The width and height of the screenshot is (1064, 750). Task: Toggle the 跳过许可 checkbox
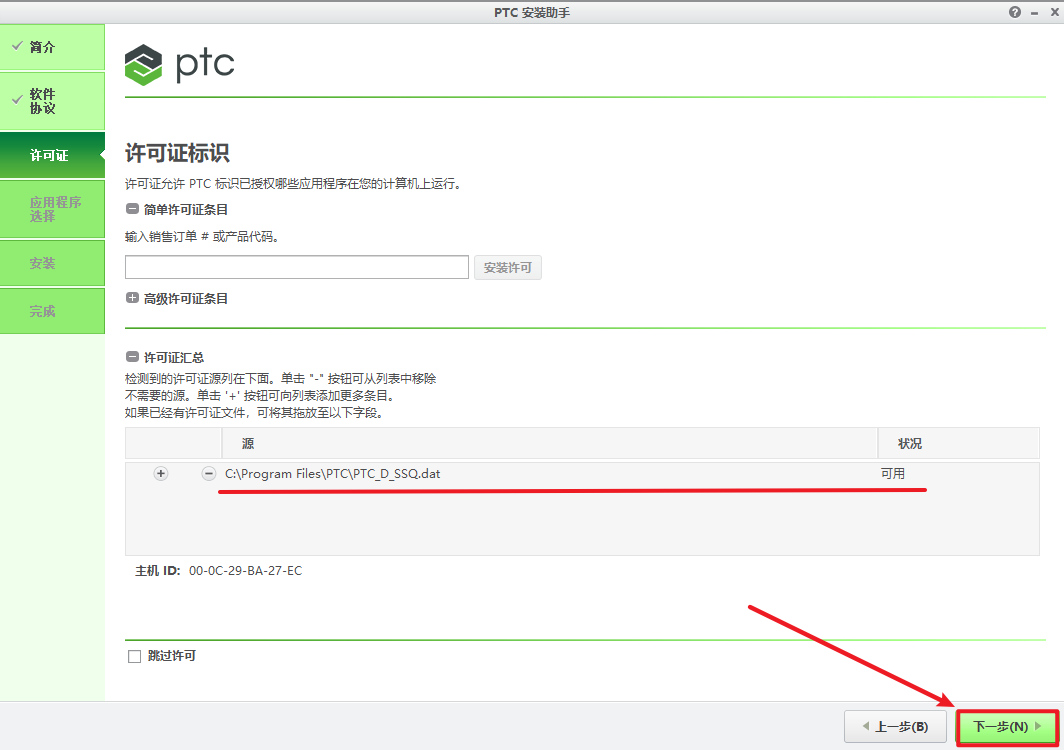click(x=134, y=657)
